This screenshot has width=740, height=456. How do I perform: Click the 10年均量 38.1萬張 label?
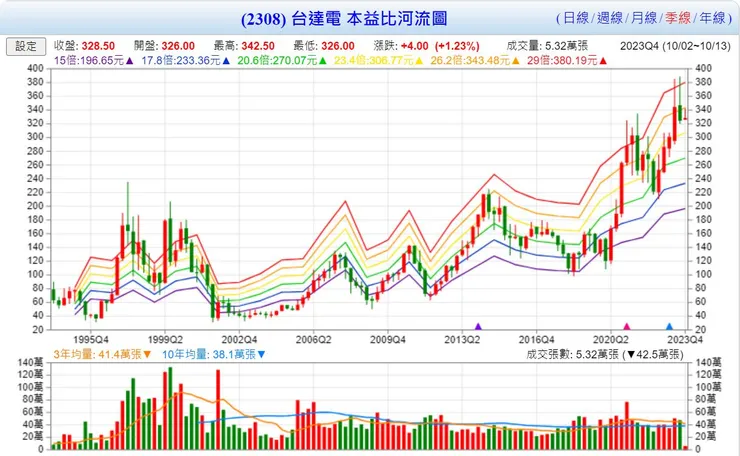coord(209,355)
